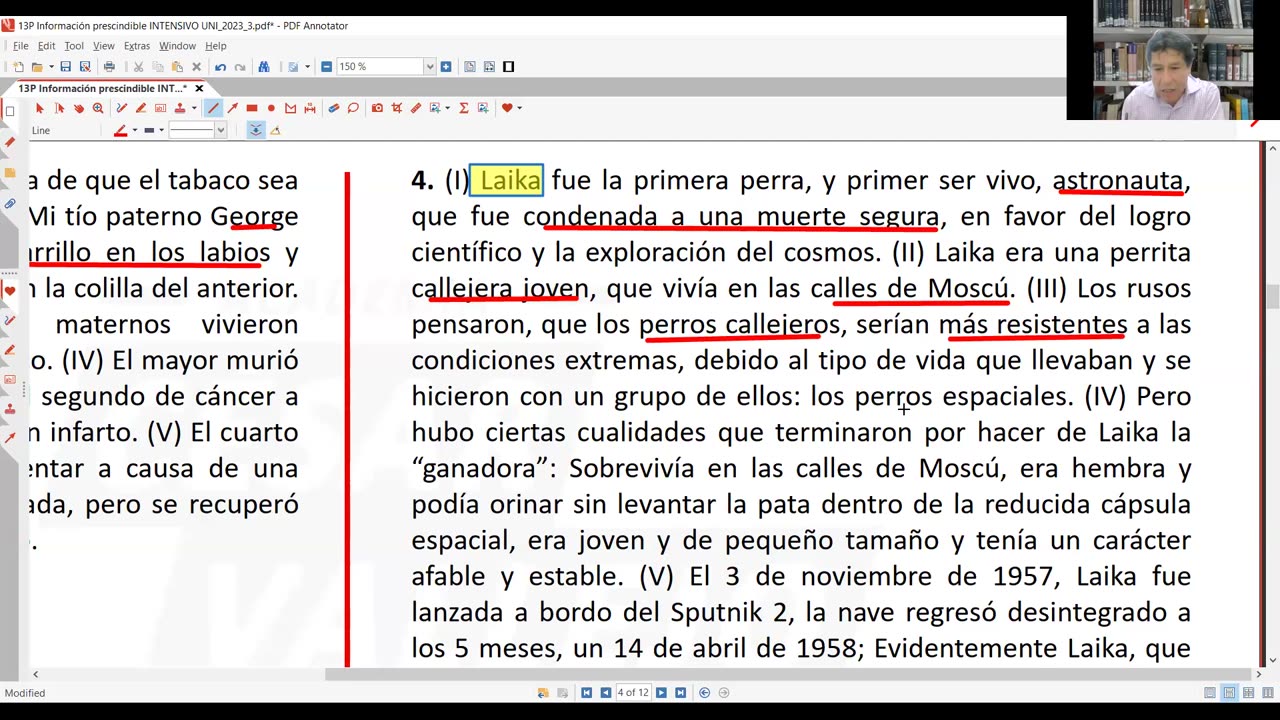Screen dimensions: 1280x720
Task: Select the 13P Información prescindible document tab
Action: tap(102, 88)
